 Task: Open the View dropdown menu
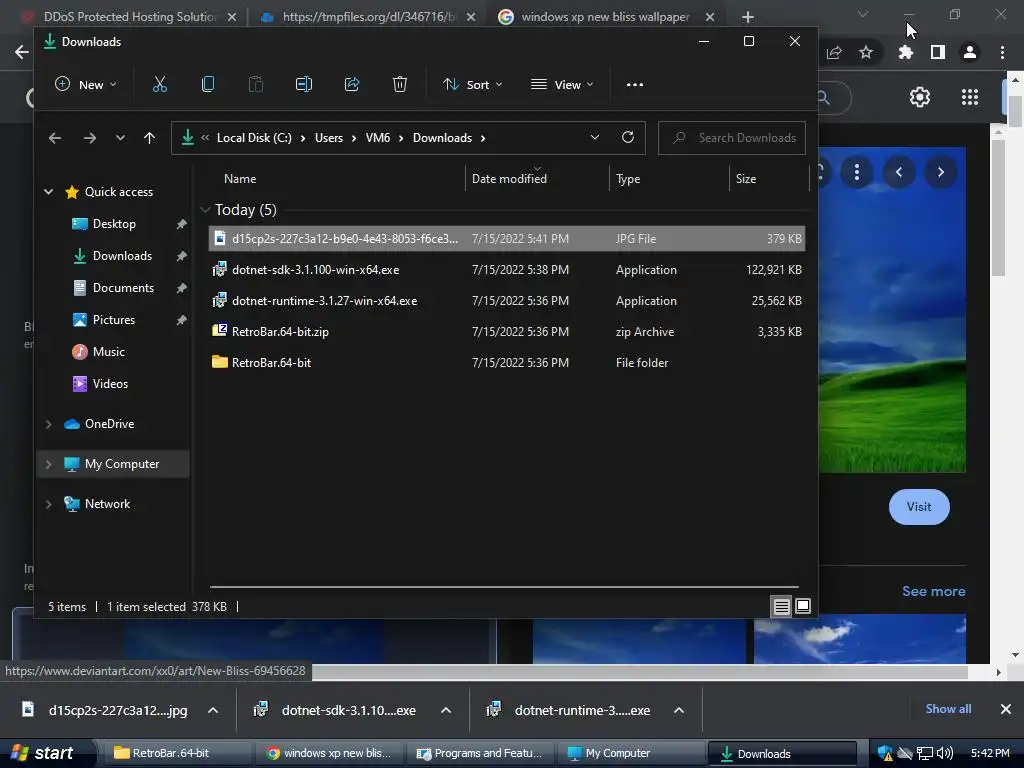click(562, 84)
